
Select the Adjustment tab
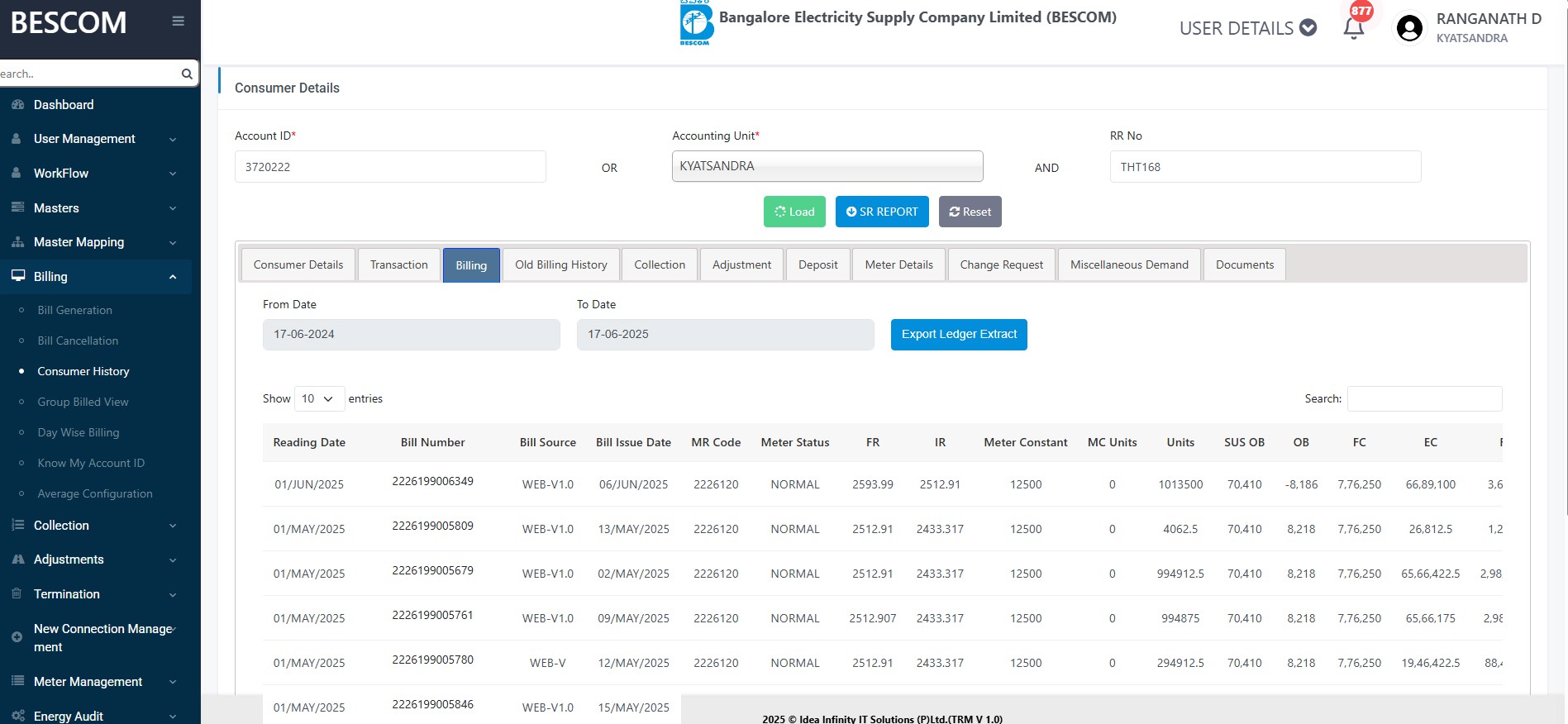[741, 264]
